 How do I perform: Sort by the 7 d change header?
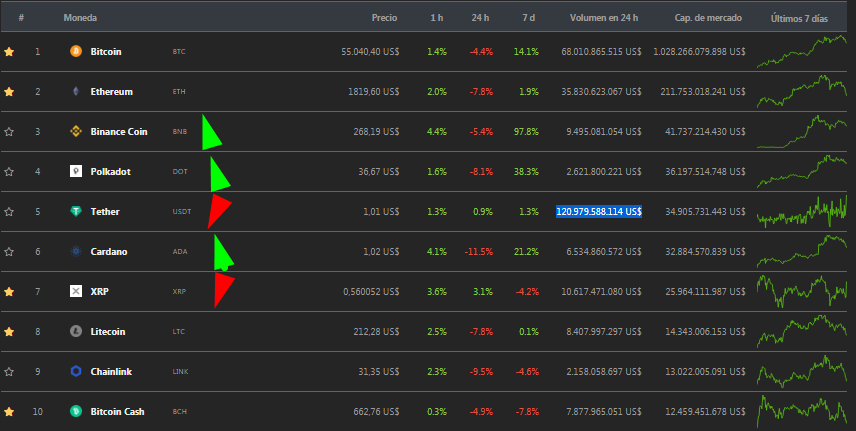528,17
